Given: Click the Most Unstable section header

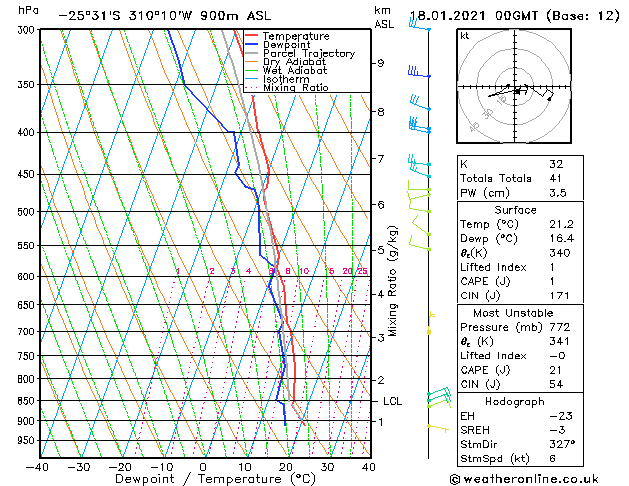Looking at the screenshot, I should click(513, 312).
